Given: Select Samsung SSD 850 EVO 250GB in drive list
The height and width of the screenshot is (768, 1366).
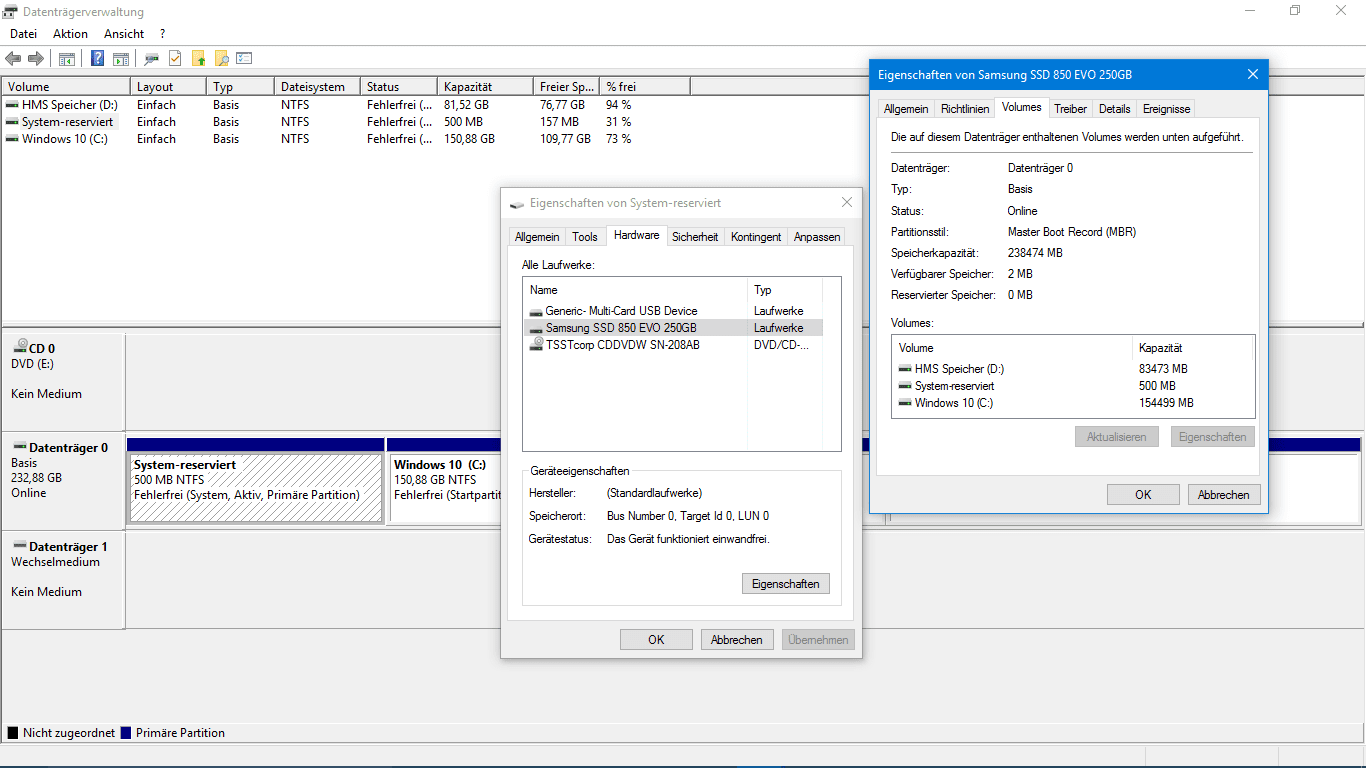Looking at the screenshot, I should tap(672, 327).
